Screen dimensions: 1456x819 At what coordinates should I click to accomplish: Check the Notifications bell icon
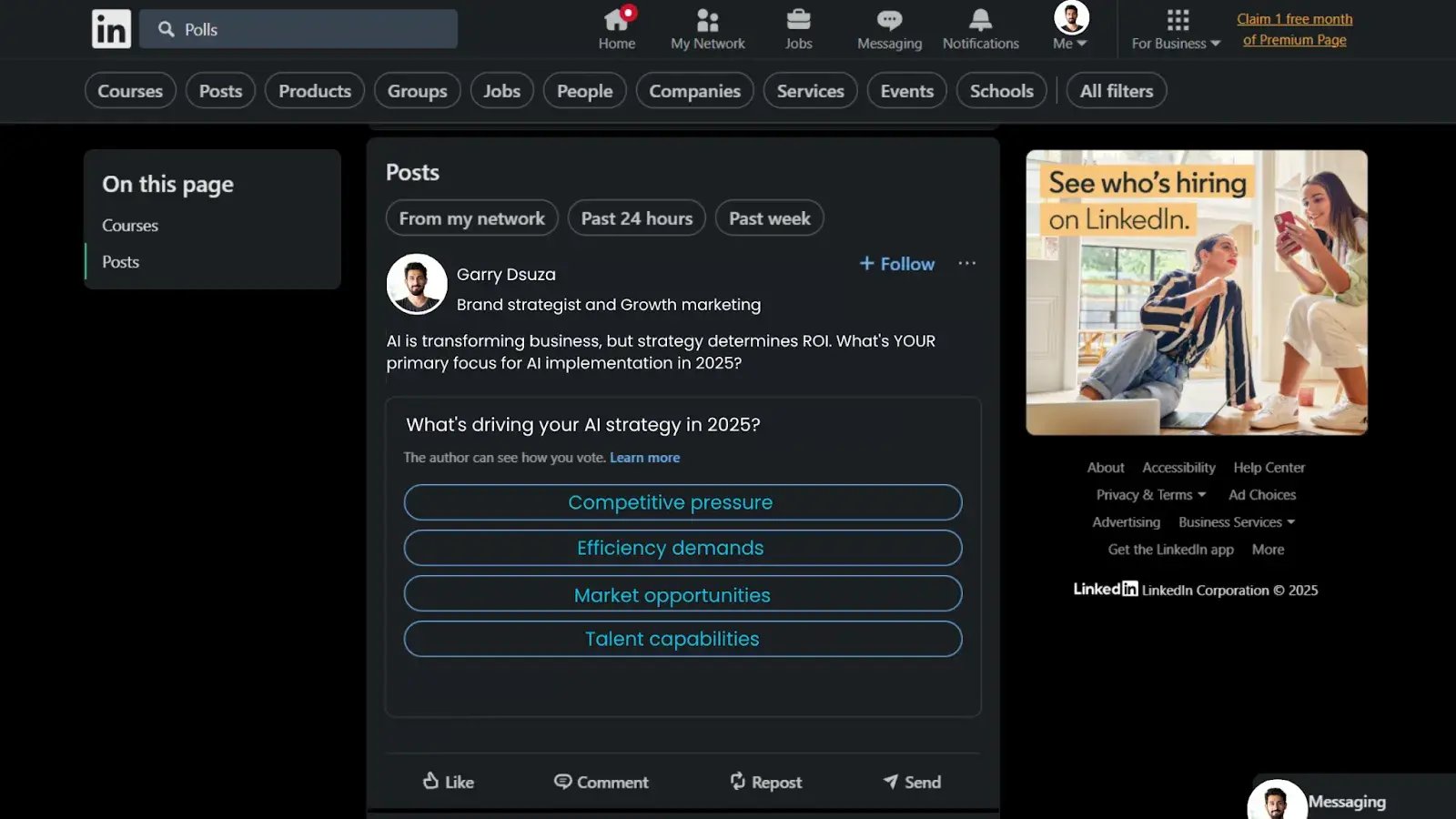click(980, 20)
